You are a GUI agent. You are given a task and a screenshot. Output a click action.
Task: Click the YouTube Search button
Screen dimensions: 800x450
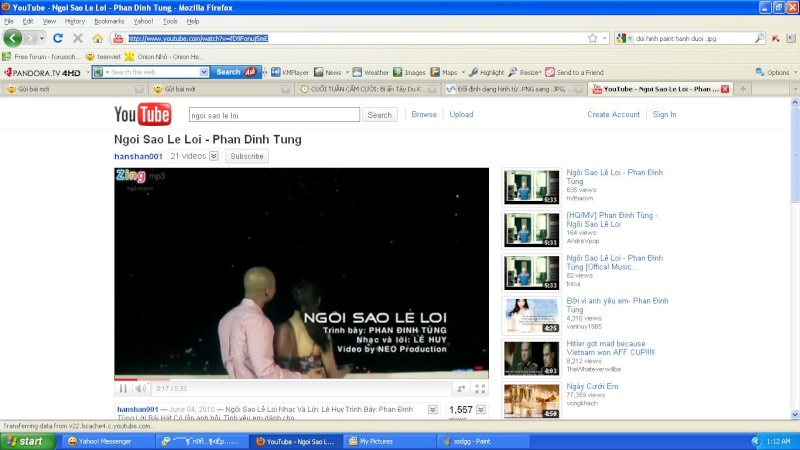pos(380,115)
